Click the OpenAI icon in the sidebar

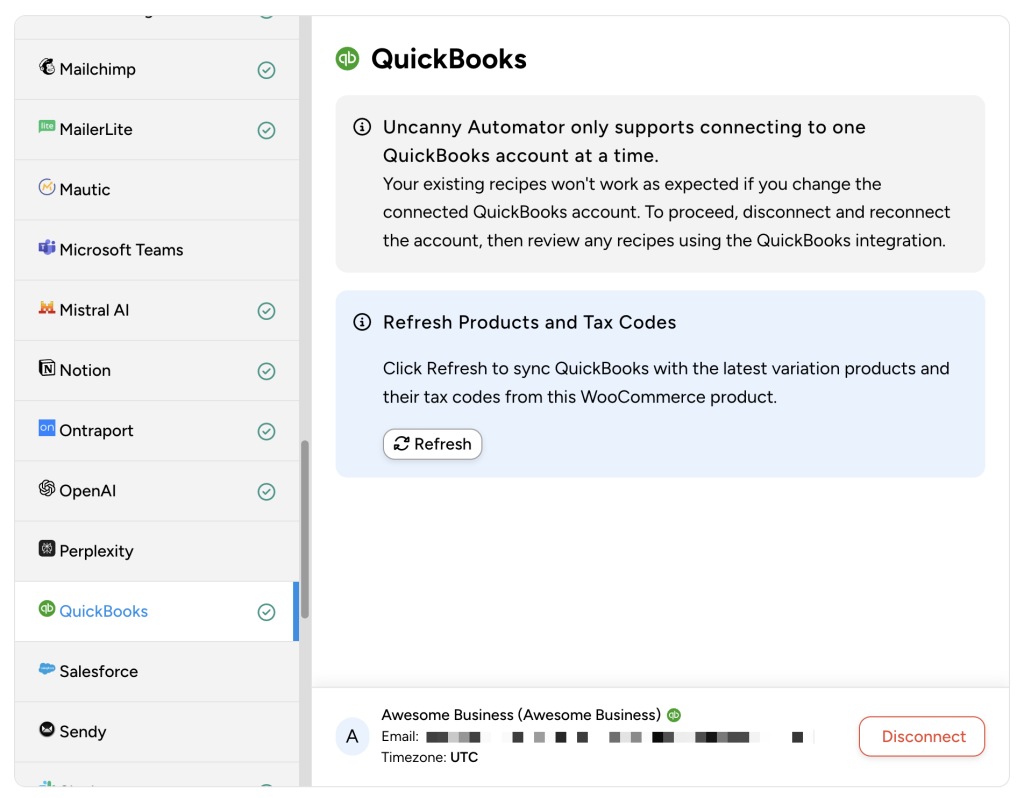[47, 490]
